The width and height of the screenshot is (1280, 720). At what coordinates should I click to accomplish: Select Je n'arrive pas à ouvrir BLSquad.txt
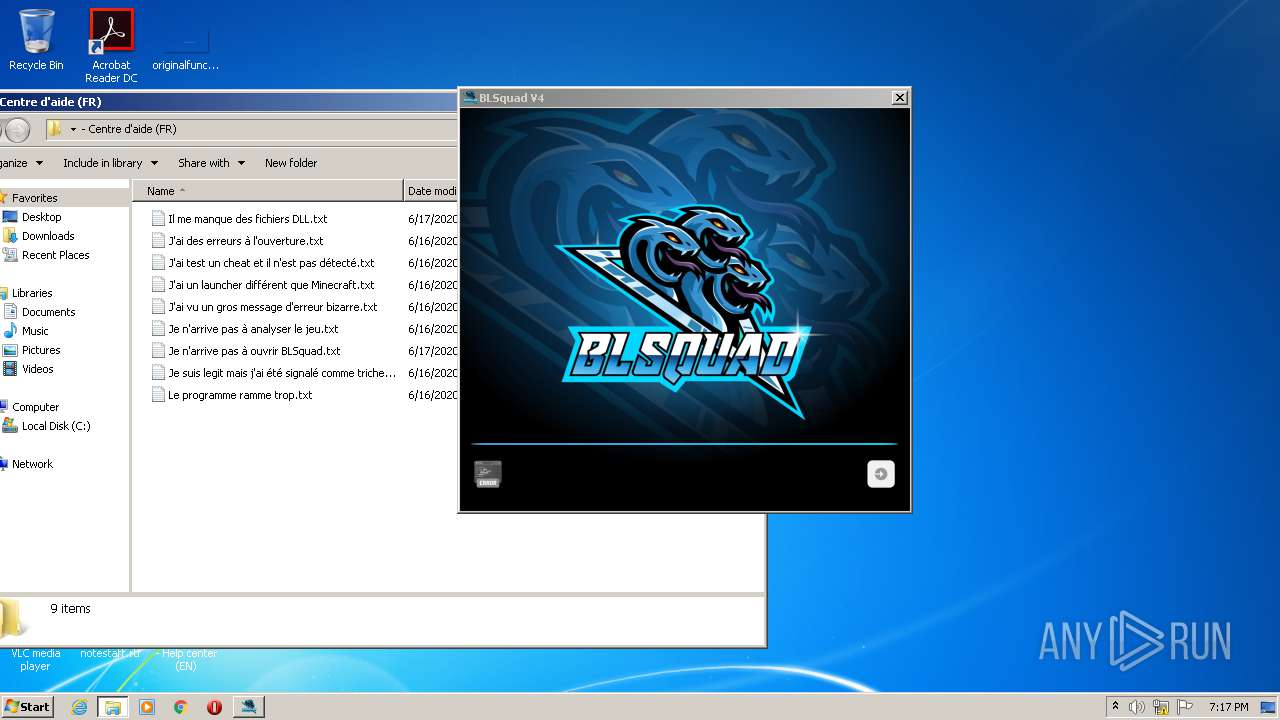pos(254,351)
